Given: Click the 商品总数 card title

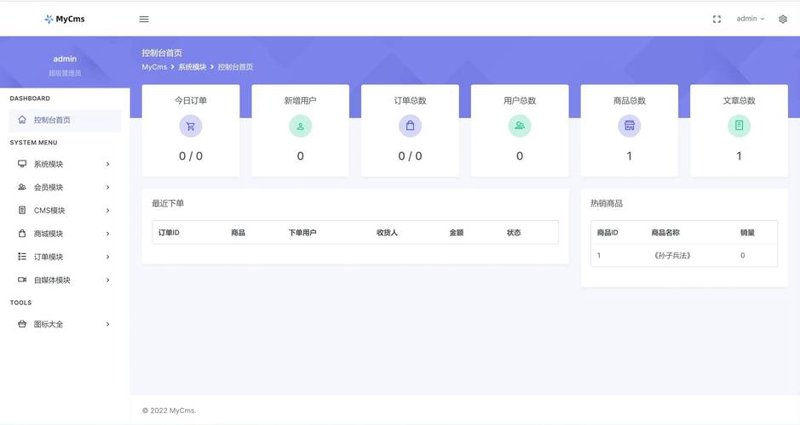Looking at the screenshot, I should coord(629,101).
